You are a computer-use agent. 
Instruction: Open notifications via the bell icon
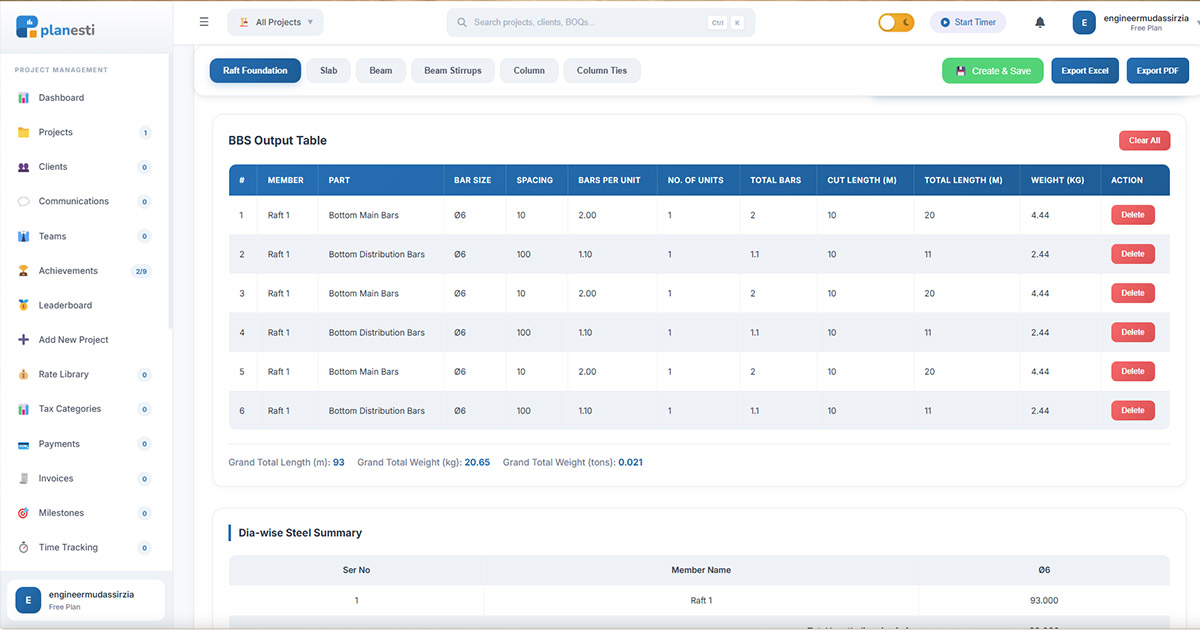(1040, 21)
